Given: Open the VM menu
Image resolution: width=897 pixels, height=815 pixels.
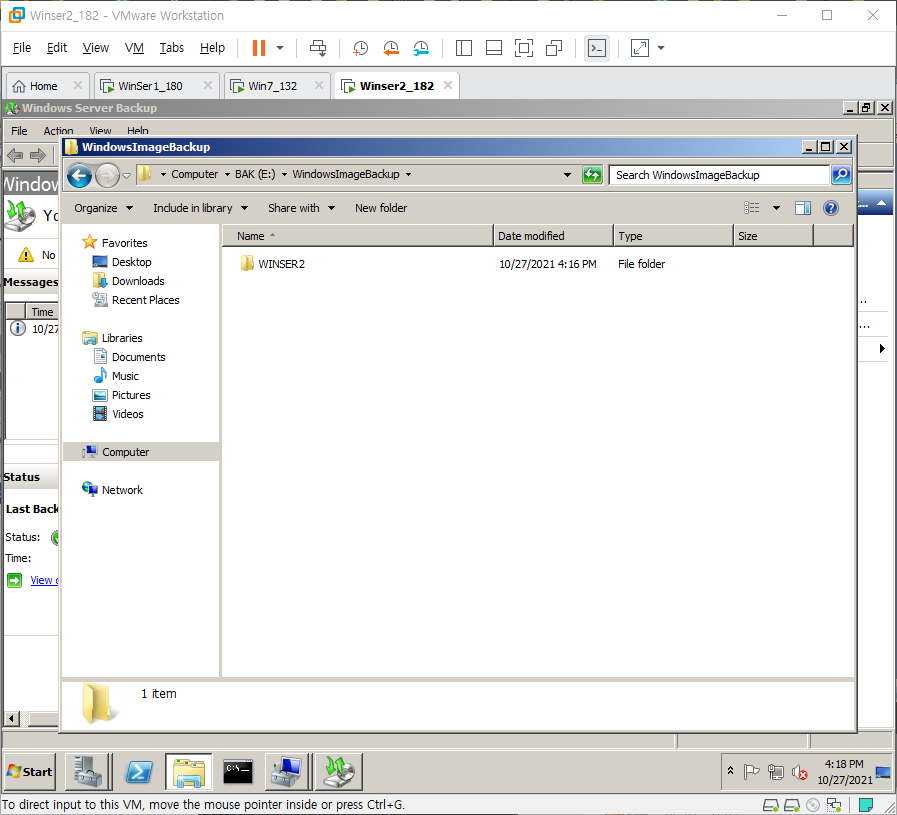Looking at the screenshot, I should (x=134, y=47).
